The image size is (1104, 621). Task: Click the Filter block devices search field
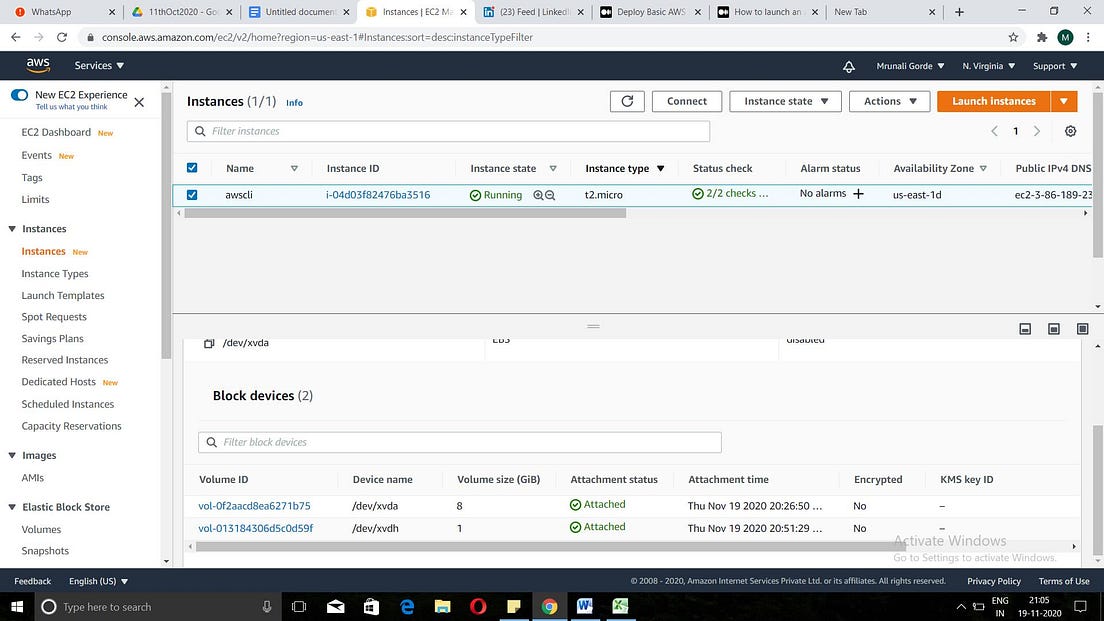tap(460, 442)
